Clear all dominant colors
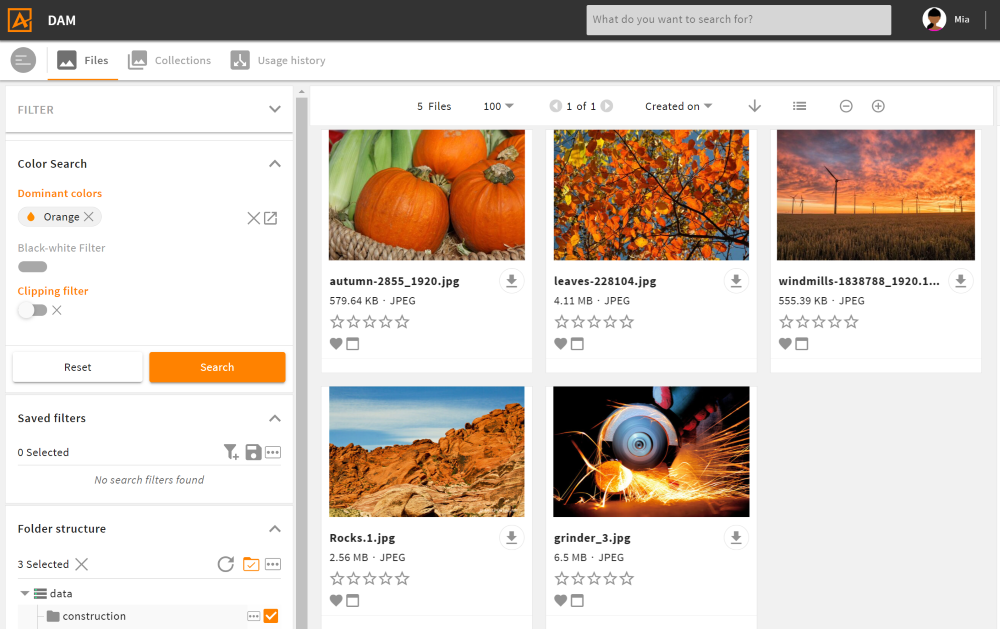The width and height of the screenshot is (1000, 629). point(253,218)
